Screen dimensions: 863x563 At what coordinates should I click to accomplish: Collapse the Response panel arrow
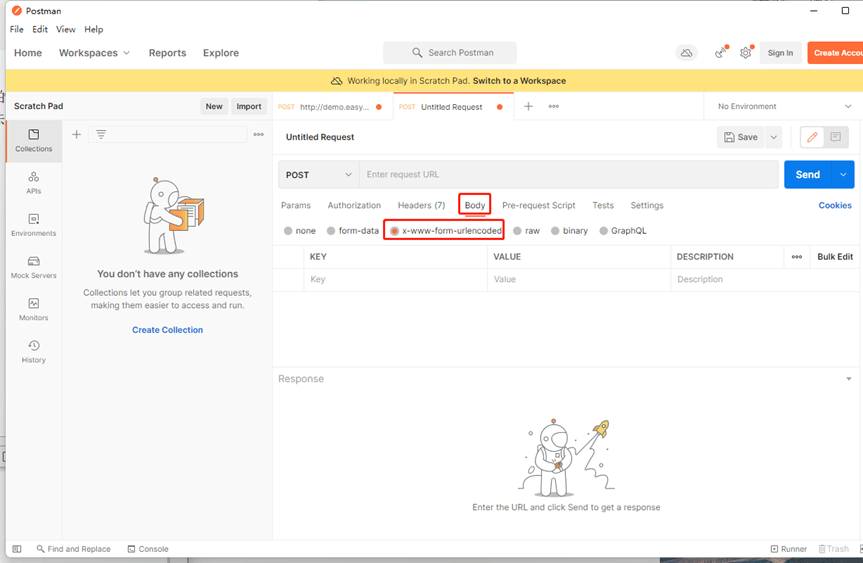tap(849, 379)
